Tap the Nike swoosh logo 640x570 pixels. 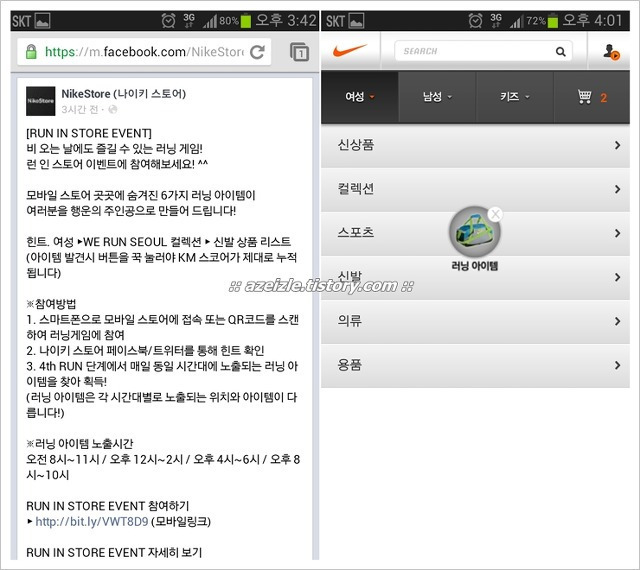coord(350,51)
